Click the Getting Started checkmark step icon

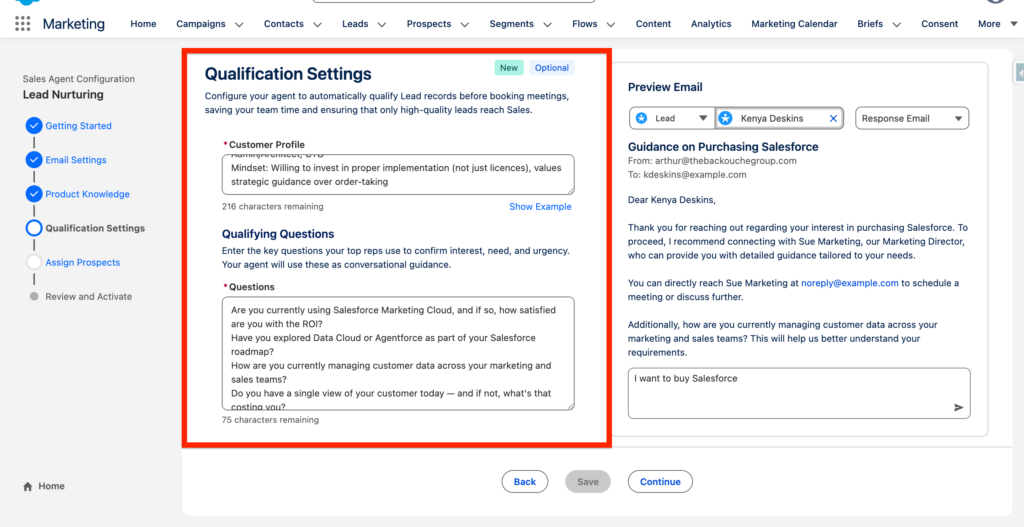[x=34, y=126]
